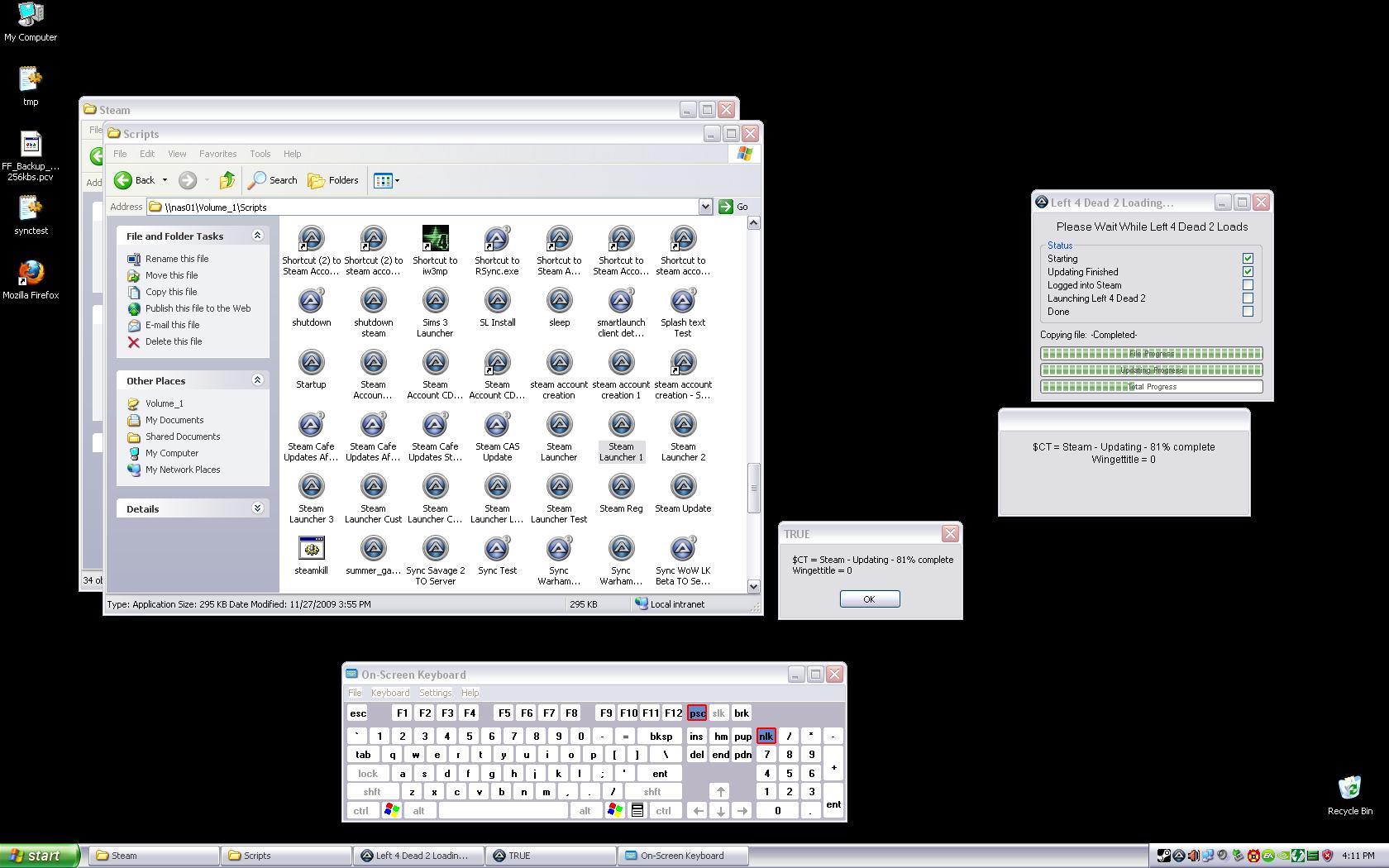The image size is (1389, 868).
Task: Click the Windows start button
Action: [x=39, y=856]
